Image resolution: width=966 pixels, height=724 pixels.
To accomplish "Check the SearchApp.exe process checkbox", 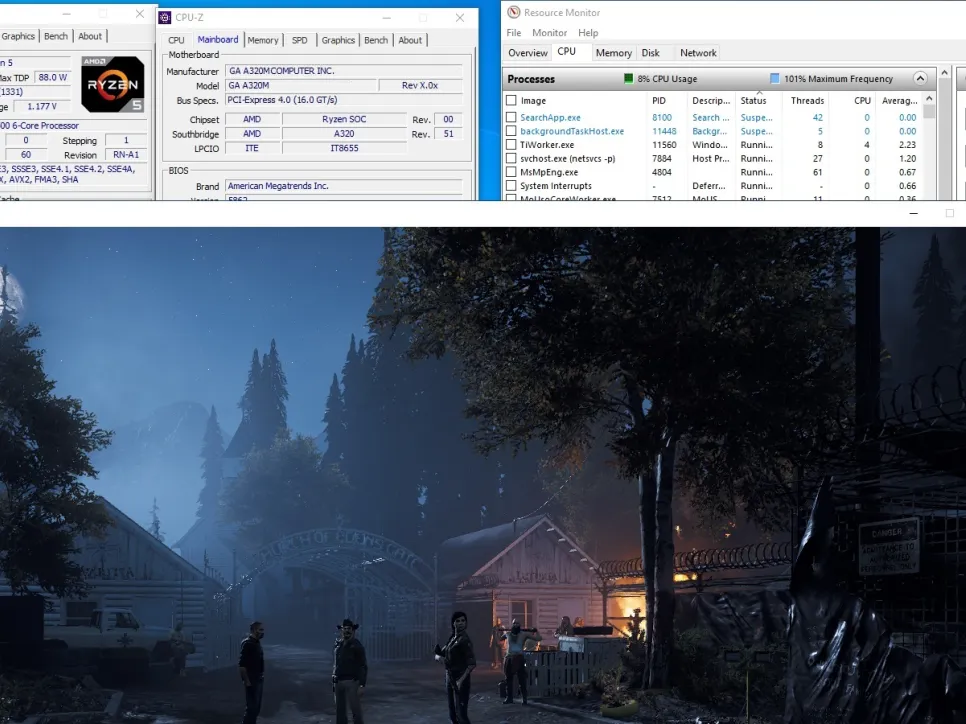I will pos(511,117).
